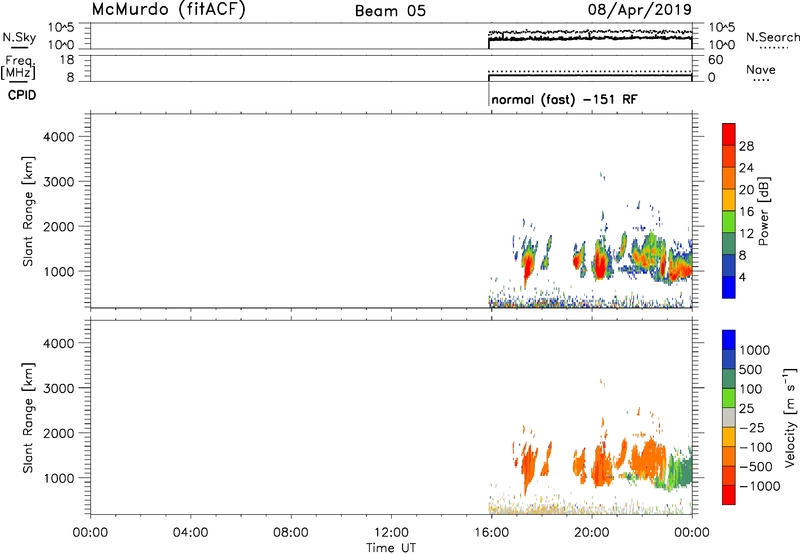Image resolution: width=800 pixels, height=554 pixels.
Task: Click the 04:00 time axis tick label
Action: (190, 533)
